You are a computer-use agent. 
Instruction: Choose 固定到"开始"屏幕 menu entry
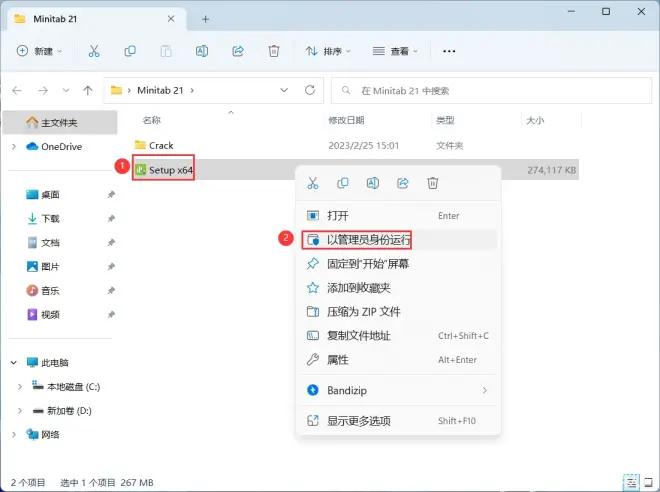[399, 264]
